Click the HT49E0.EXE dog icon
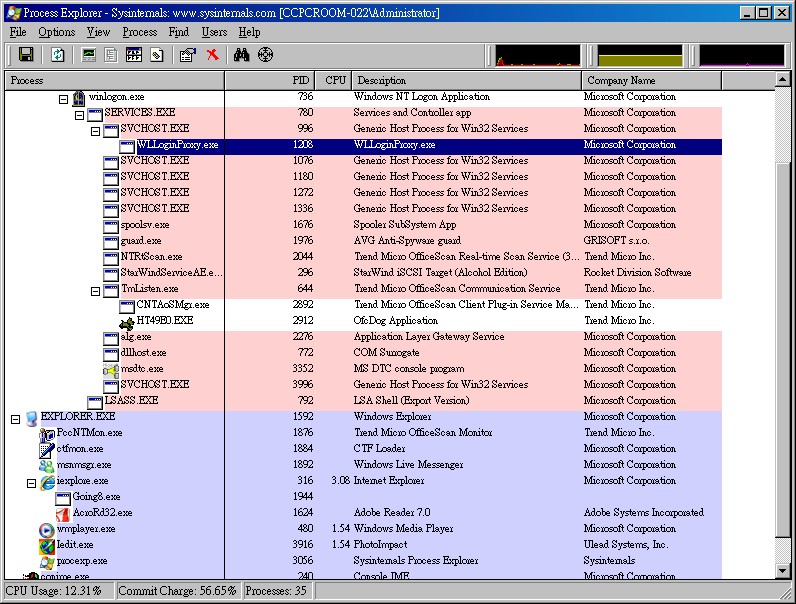Screen dimensions: 796x604 pos(127,322)
